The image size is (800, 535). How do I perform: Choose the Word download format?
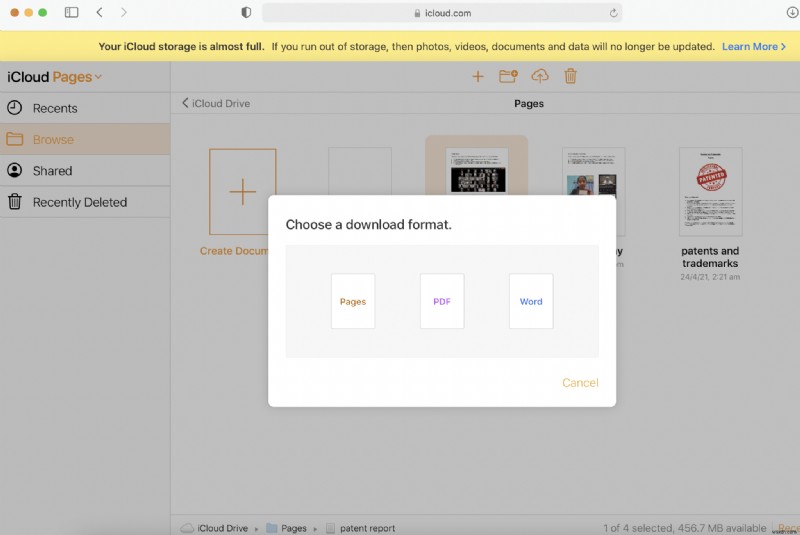coord(531,301)
